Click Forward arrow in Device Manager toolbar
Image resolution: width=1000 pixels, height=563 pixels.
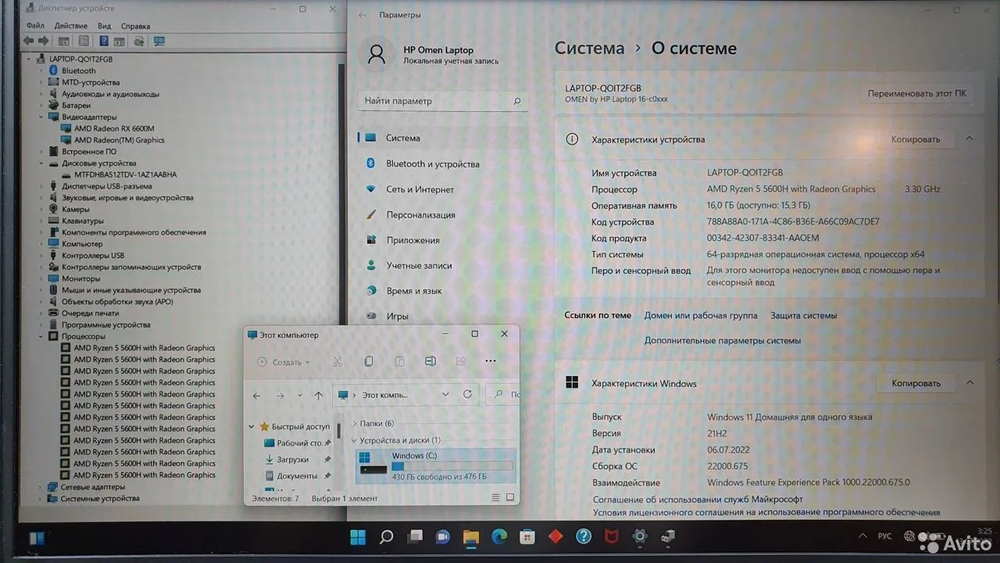(43, 41)
